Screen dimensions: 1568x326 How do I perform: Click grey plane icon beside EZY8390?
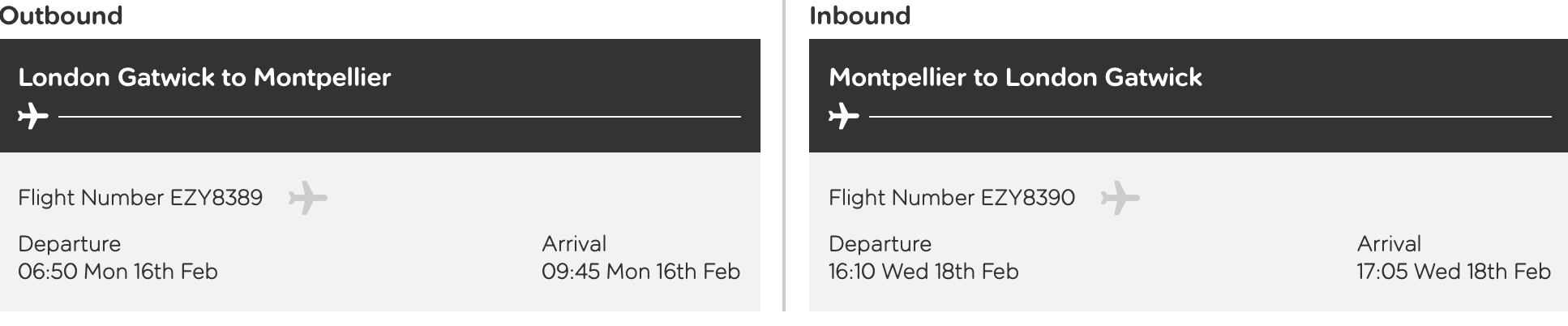click(1120, 198)
